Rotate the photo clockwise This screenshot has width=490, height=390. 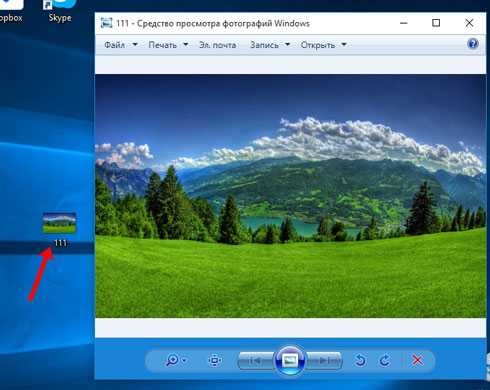pyautogui.click(x=385, y=360)
